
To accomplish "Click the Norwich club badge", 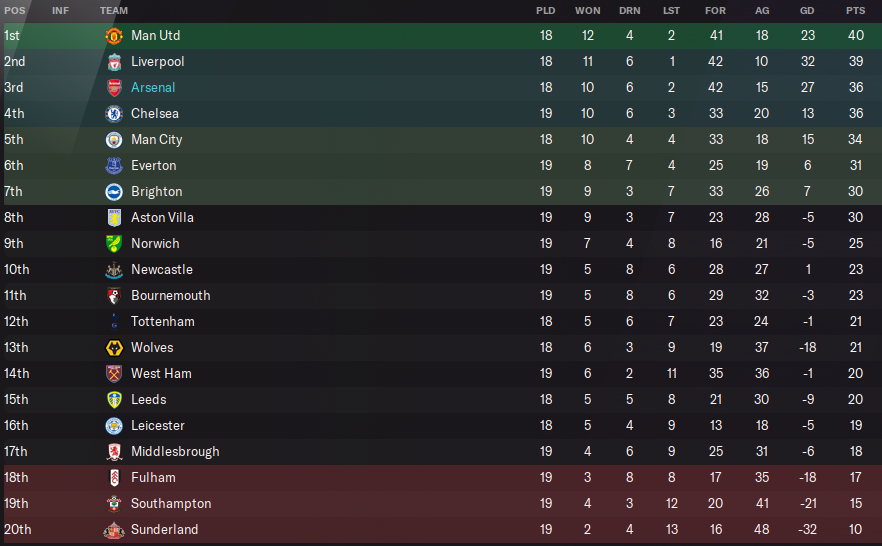I will tap(113, 244).
